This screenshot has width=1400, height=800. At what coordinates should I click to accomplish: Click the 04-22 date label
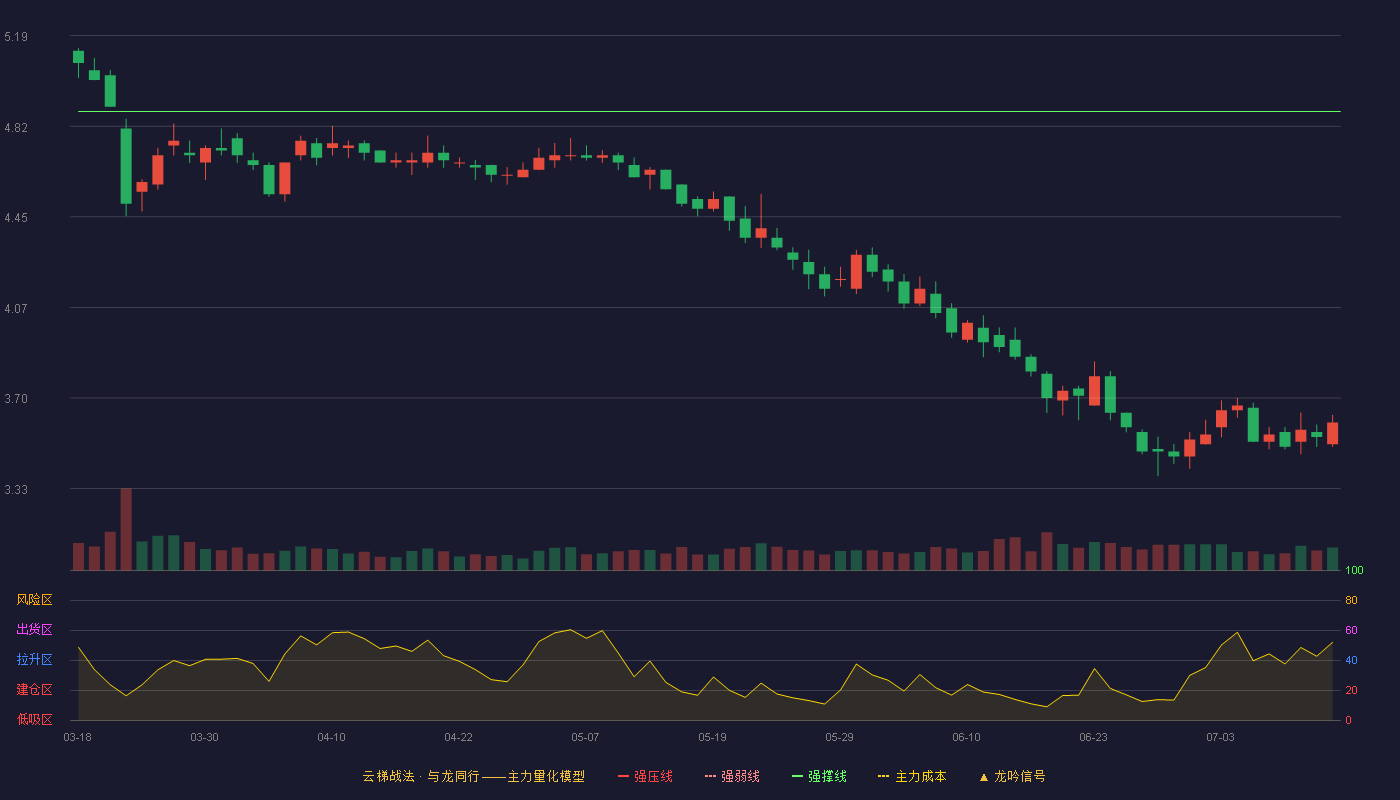tap(458, 737)
